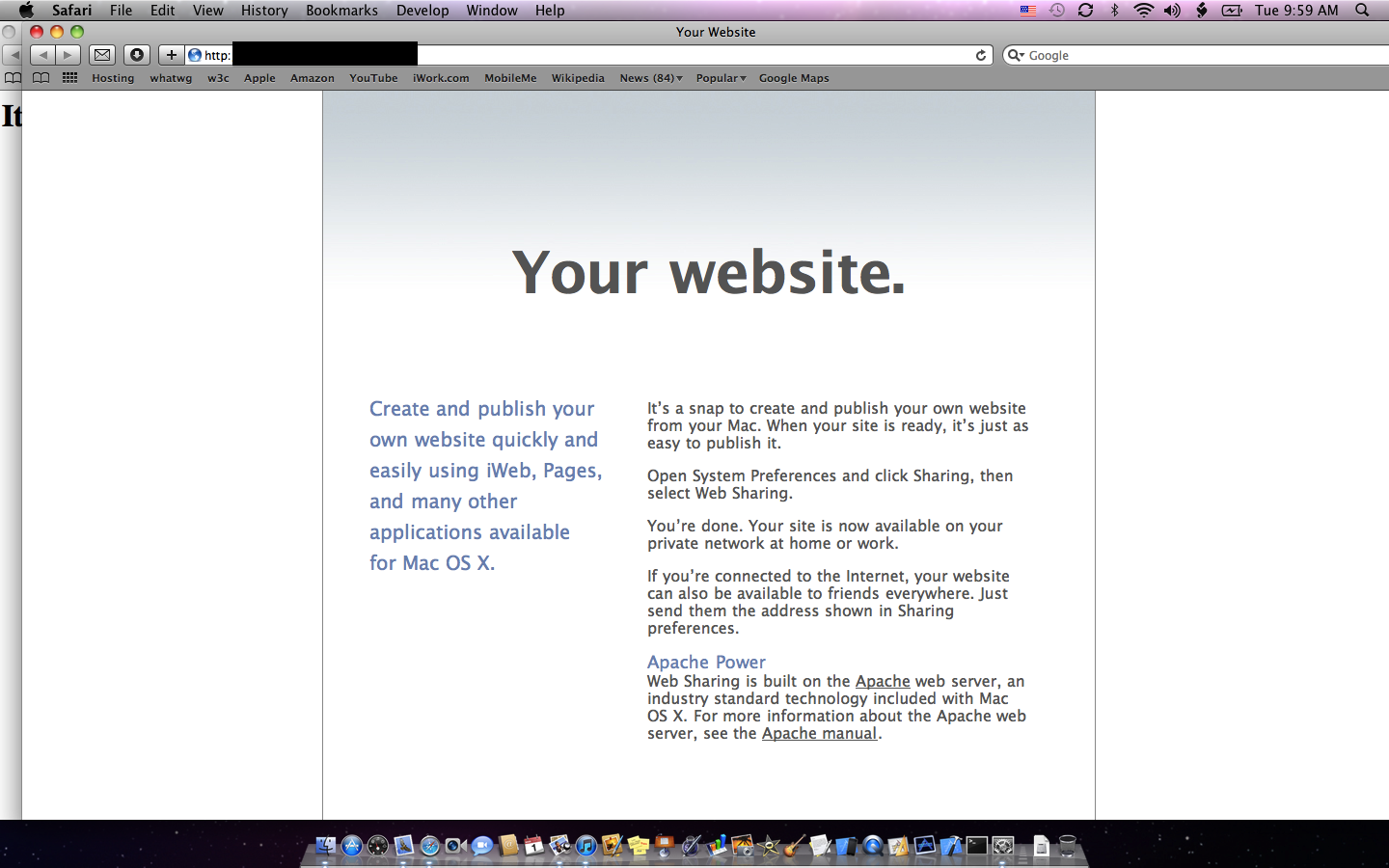Open iCal calendar in the Dock
The image size is (1389, 868).
pos(534,846)
